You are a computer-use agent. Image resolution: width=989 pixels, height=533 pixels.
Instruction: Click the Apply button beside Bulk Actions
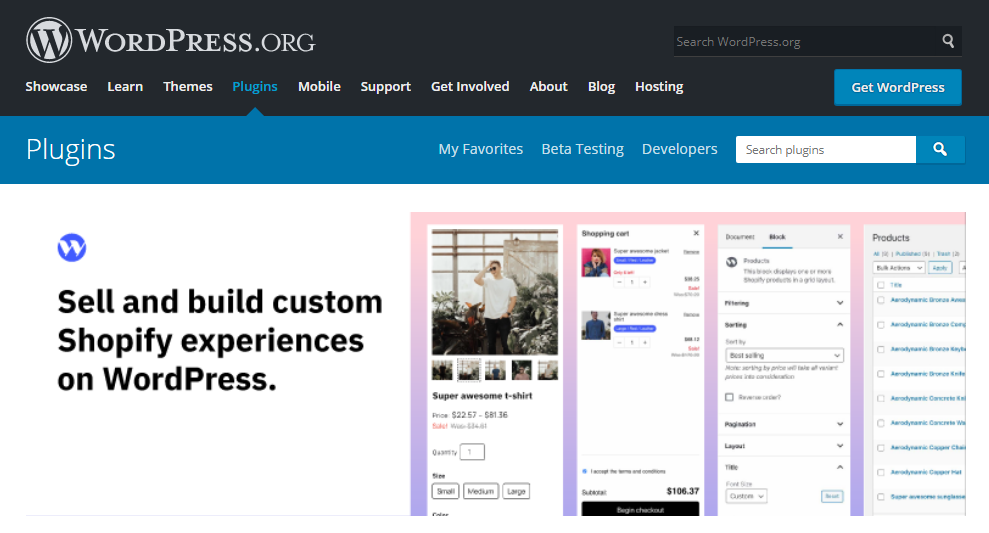(x=940, y=268)
